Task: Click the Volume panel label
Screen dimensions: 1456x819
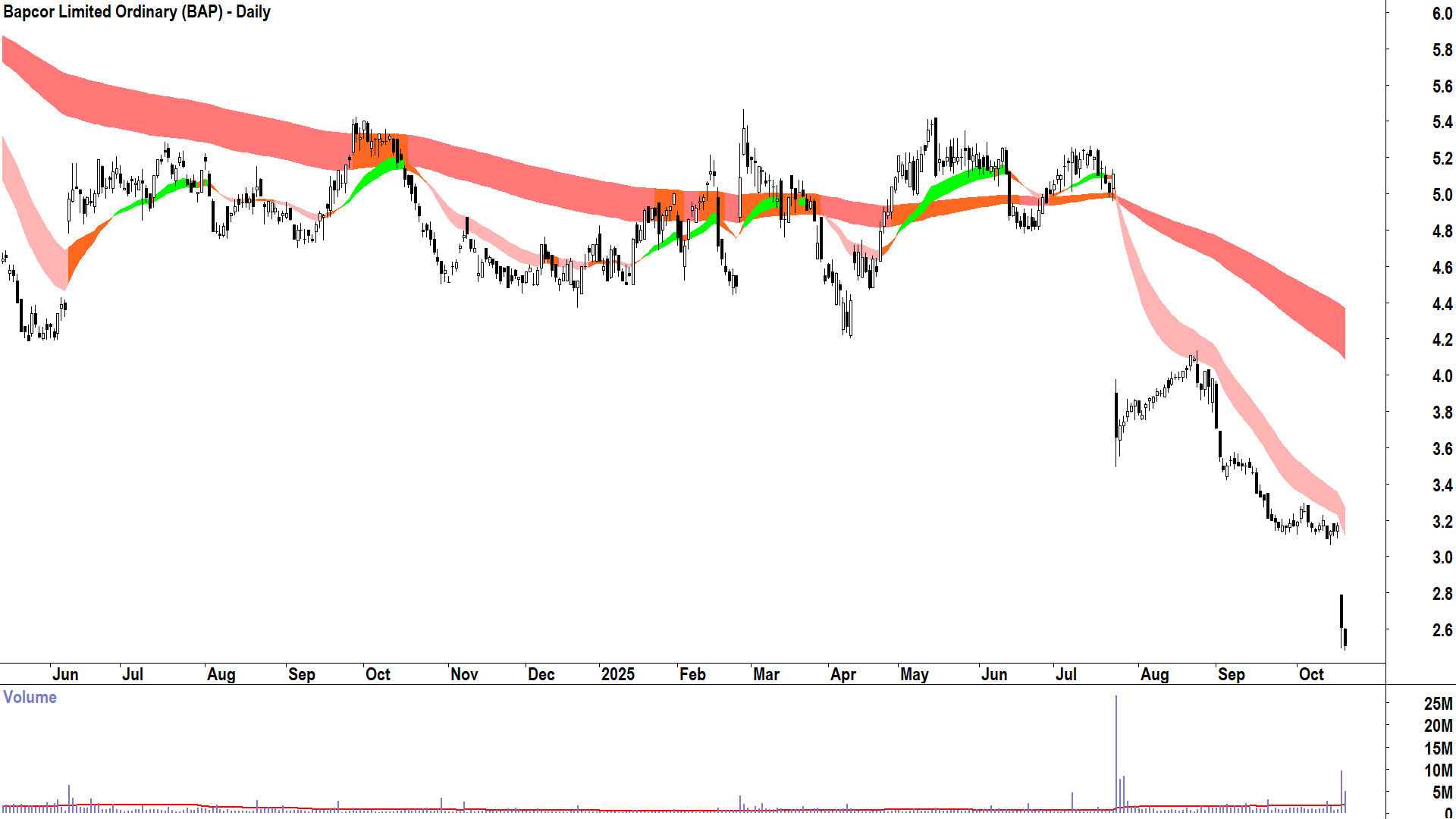Action: point(30,697)
